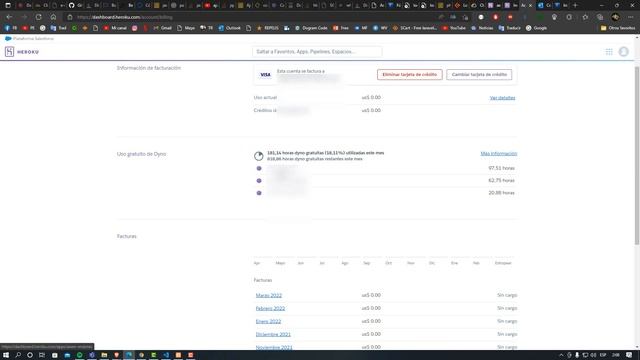
Task: Reload the page with browser refresh icon
Action: 38,17
